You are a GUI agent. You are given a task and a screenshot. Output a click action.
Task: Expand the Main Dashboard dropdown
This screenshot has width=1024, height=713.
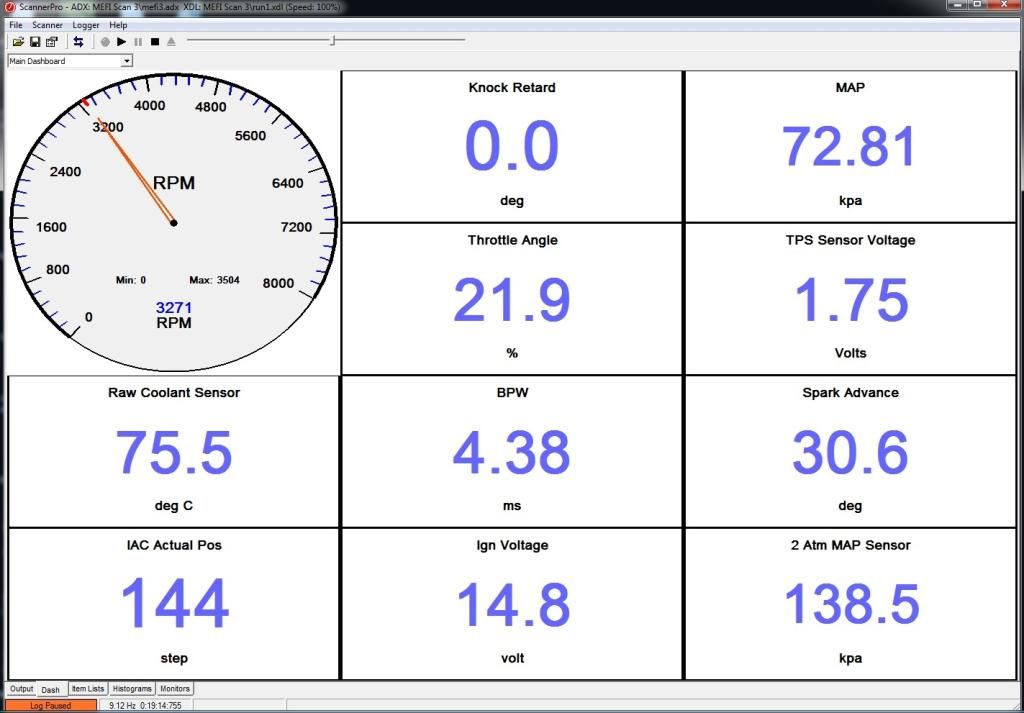126,61
